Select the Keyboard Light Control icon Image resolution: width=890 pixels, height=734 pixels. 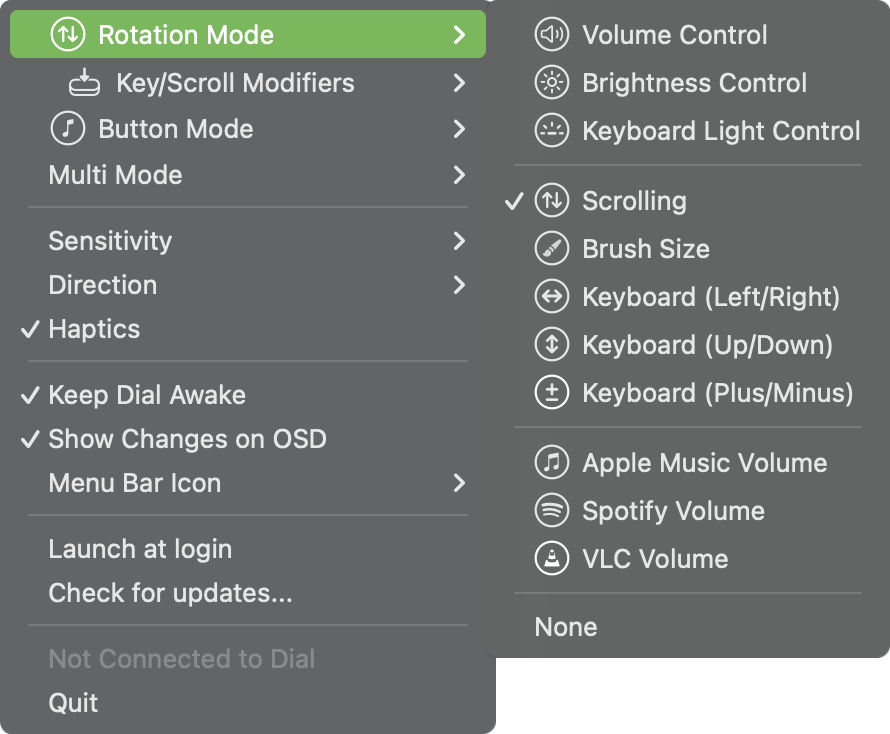[551, 131]
